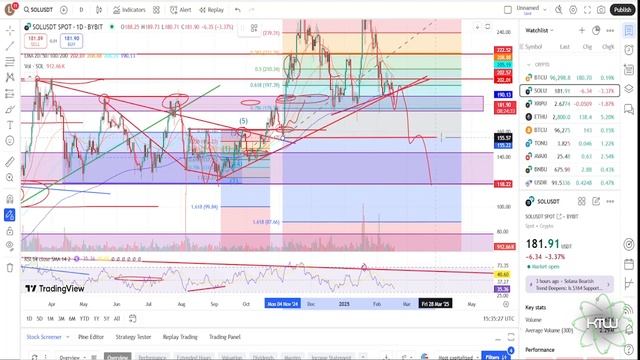Image resolution: width=640 pixels, height=360 pixels.
Task: Enter fullscreen mode
Action: coord(587,9)
